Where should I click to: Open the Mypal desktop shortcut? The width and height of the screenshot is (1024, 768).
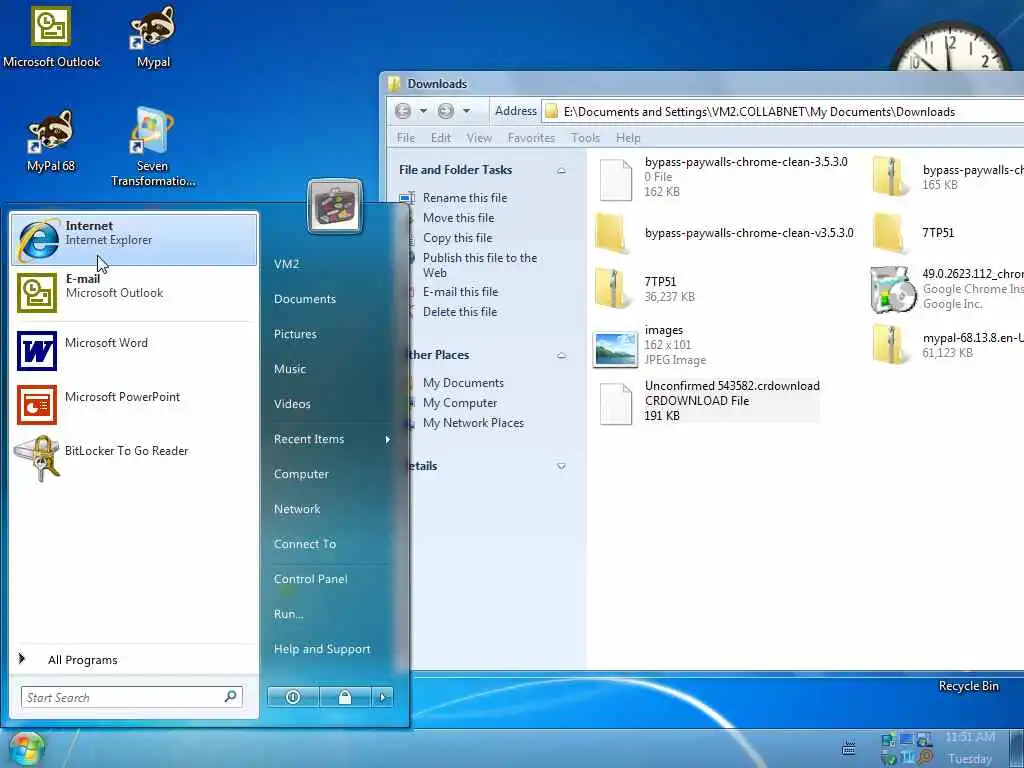(x=153, y=38)
